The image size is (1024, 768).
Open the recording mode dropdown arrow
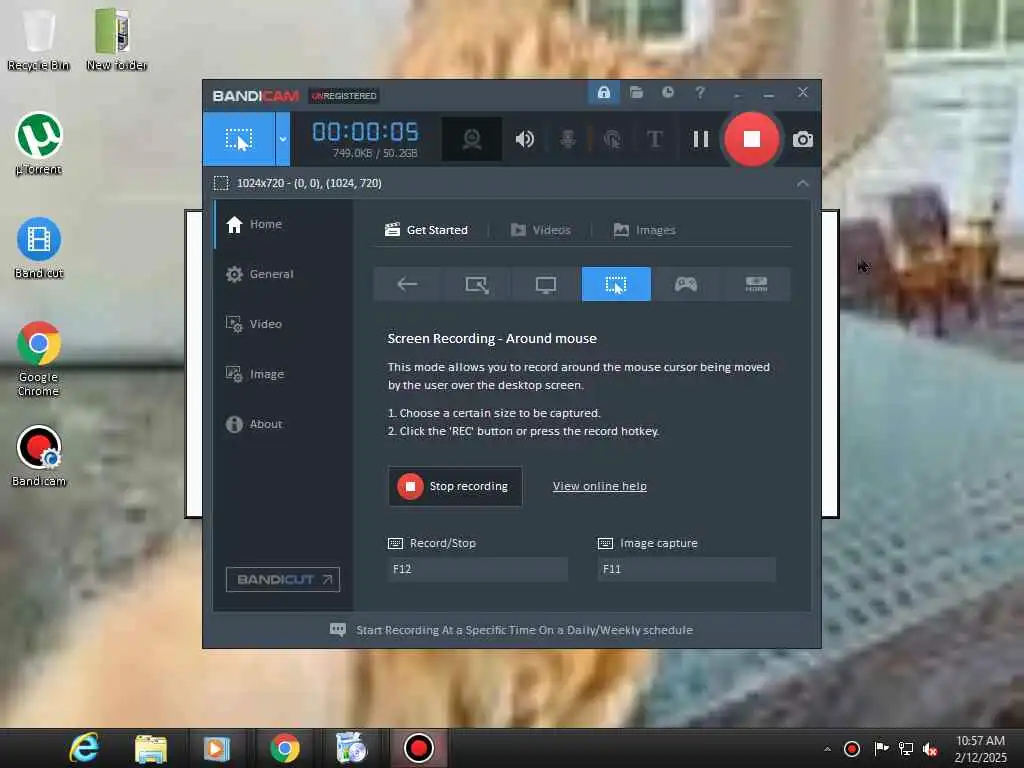(282, 139)
